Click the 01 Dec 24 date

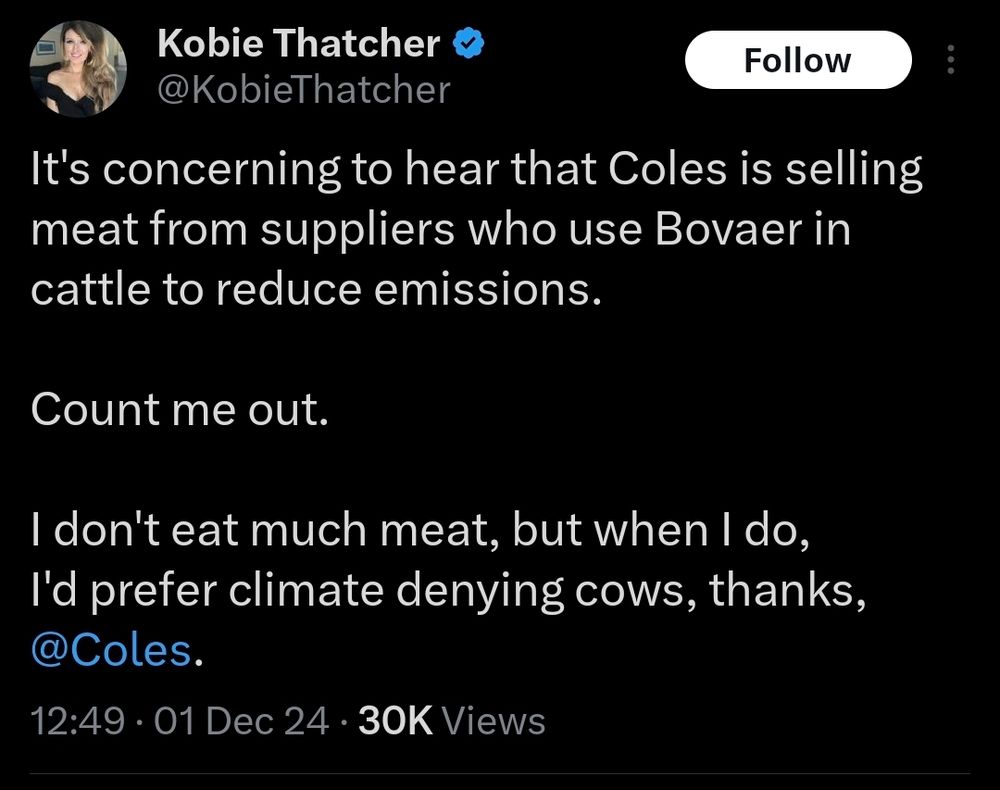[x=241, y=720]
